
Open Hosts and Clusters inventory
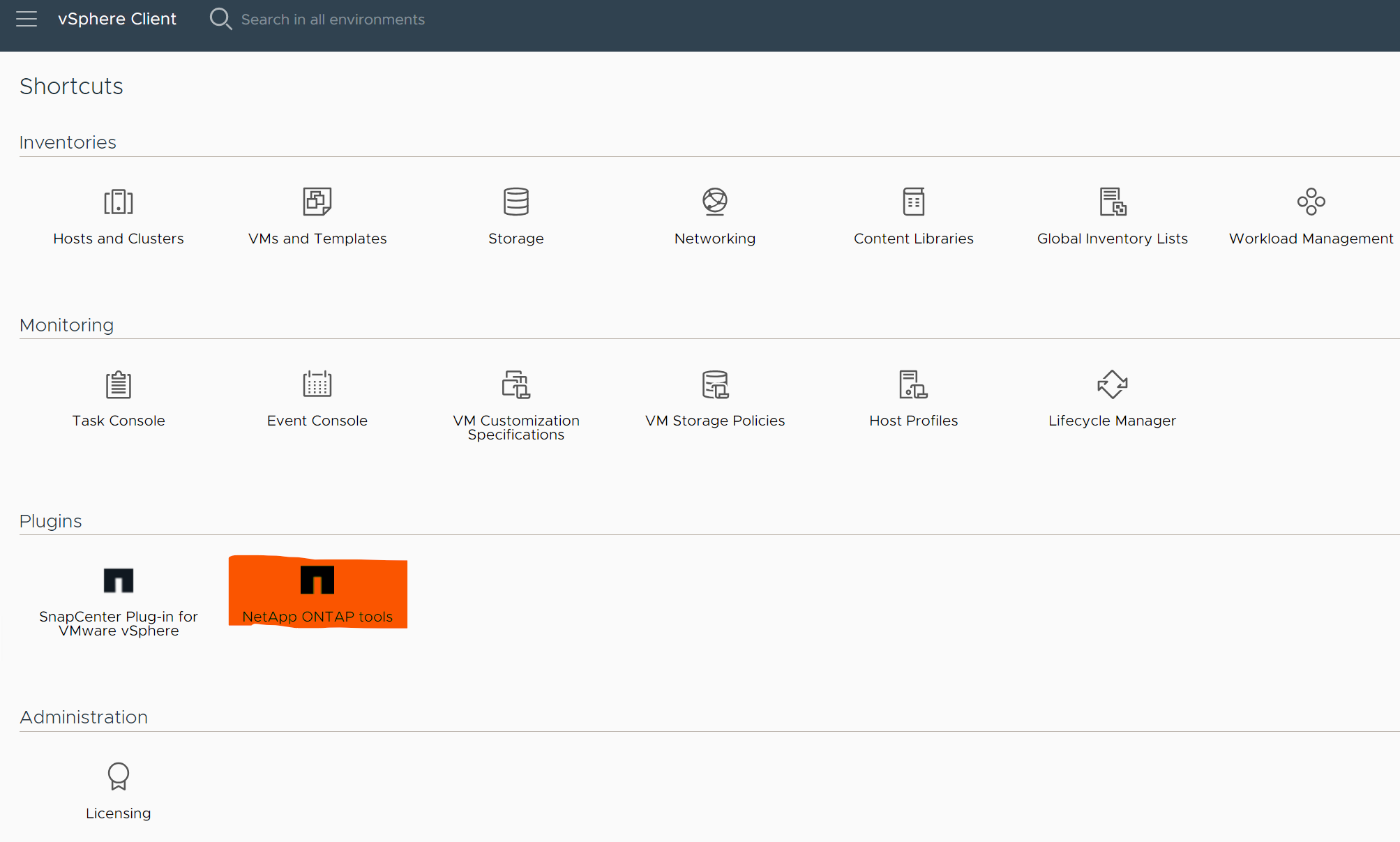pyautogui.click(x=119, y=212)
